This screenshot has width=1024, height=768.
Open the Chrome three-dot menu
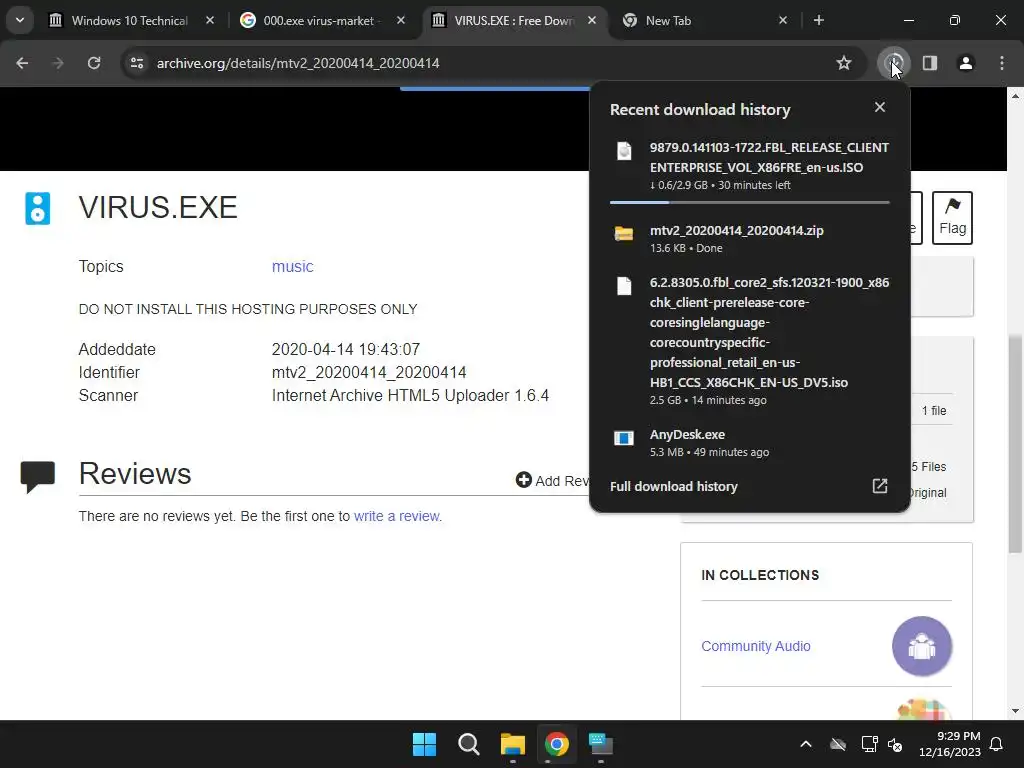[1002, 63]
